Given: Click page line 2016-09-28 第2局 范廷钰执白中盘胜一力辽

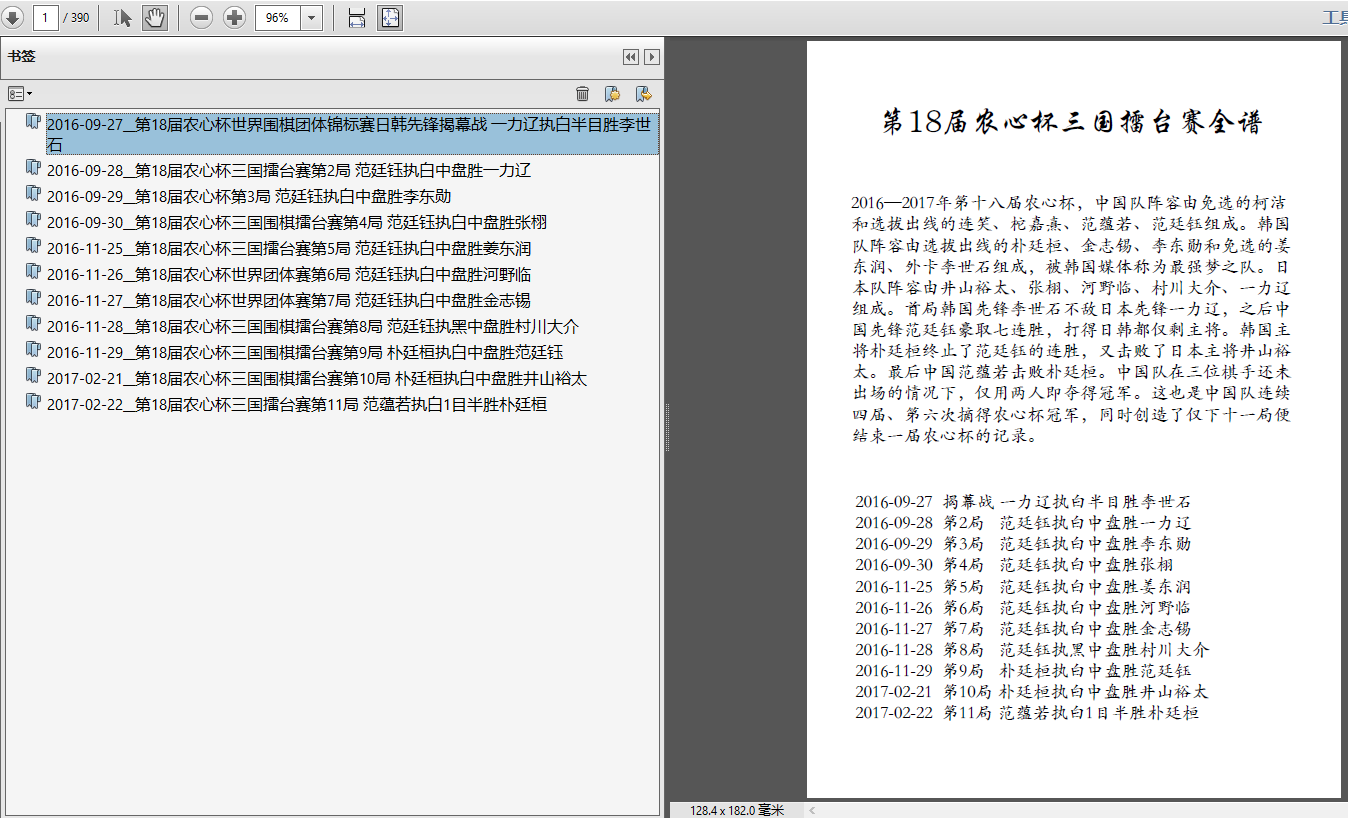Looking at the screenshot, I should [x=1023, y=522].
